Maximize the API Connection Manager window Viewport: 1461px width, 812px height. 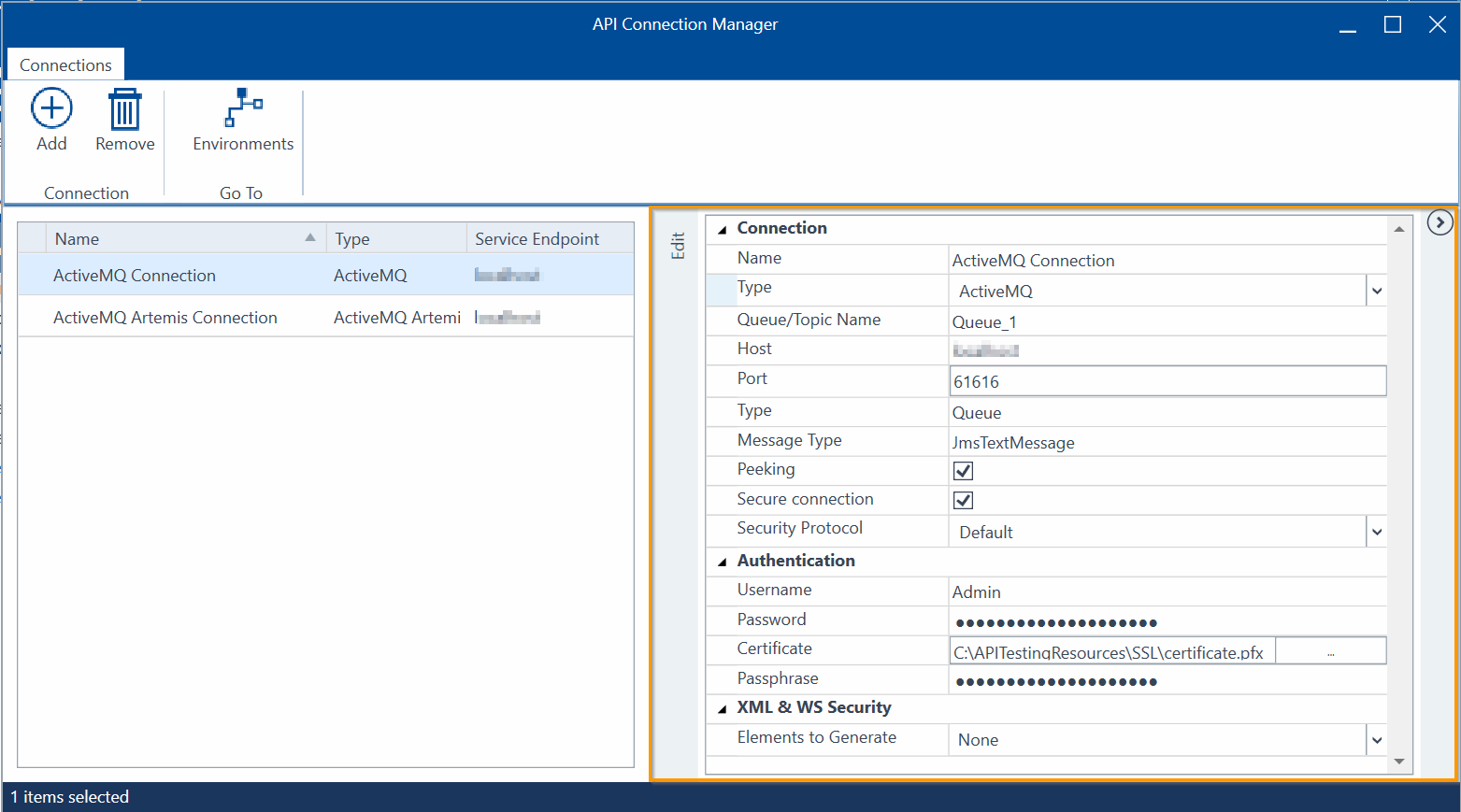[x=1392, y=25]
